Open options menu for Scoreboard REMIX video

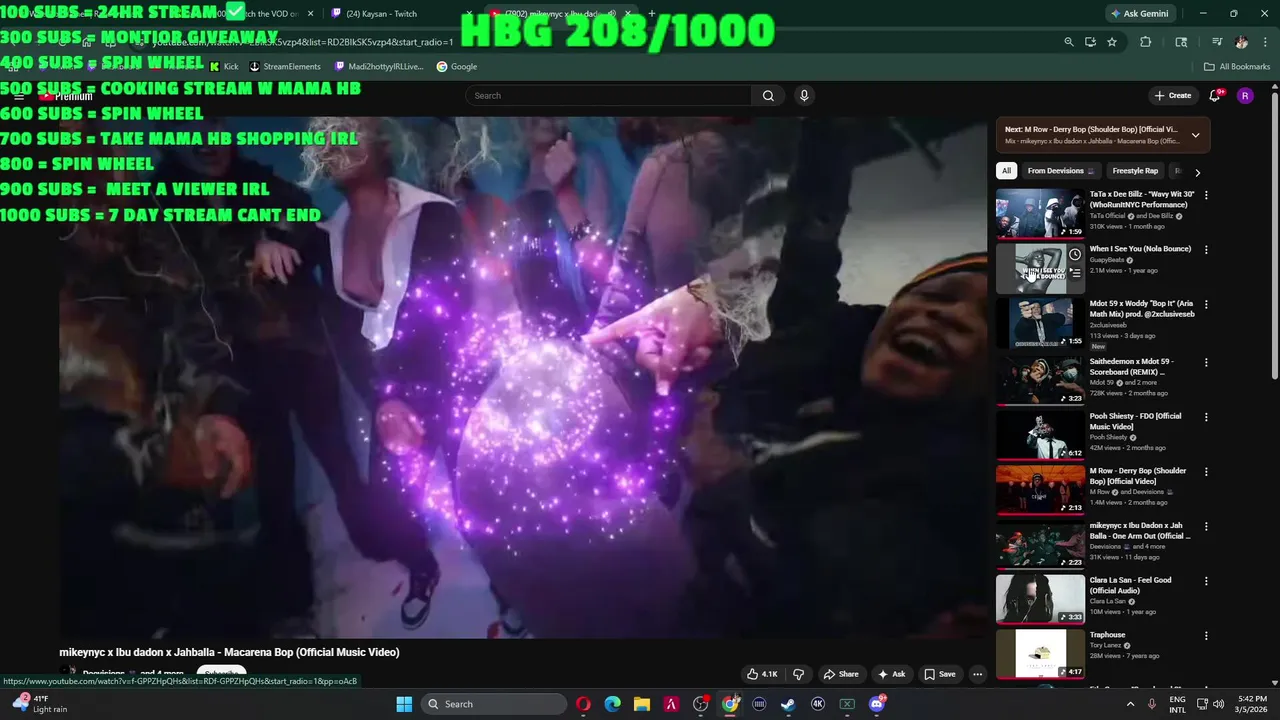point(1206,362)
